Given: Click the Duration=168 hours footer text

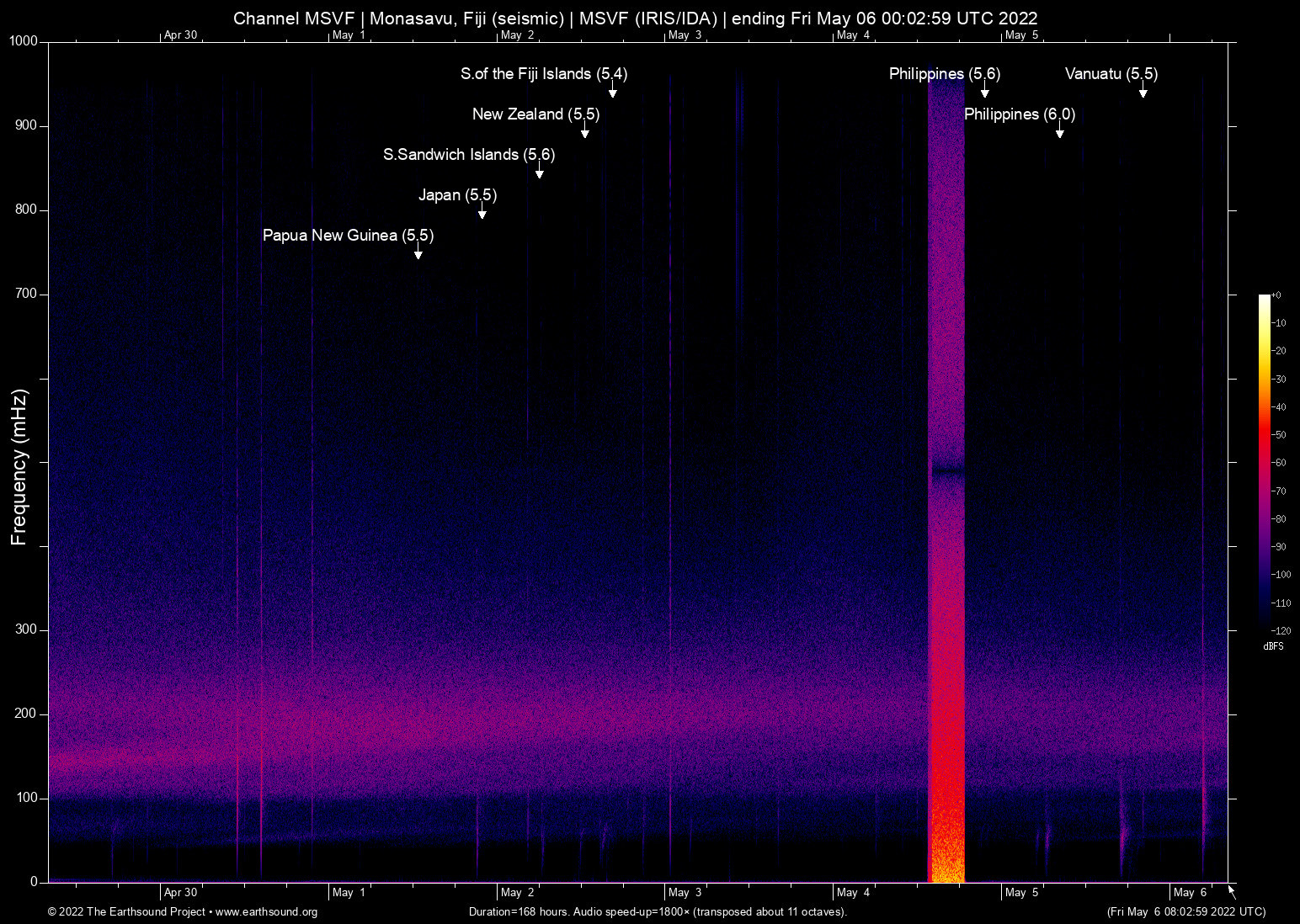Looking at the screenshot, I should click(657, 912).
